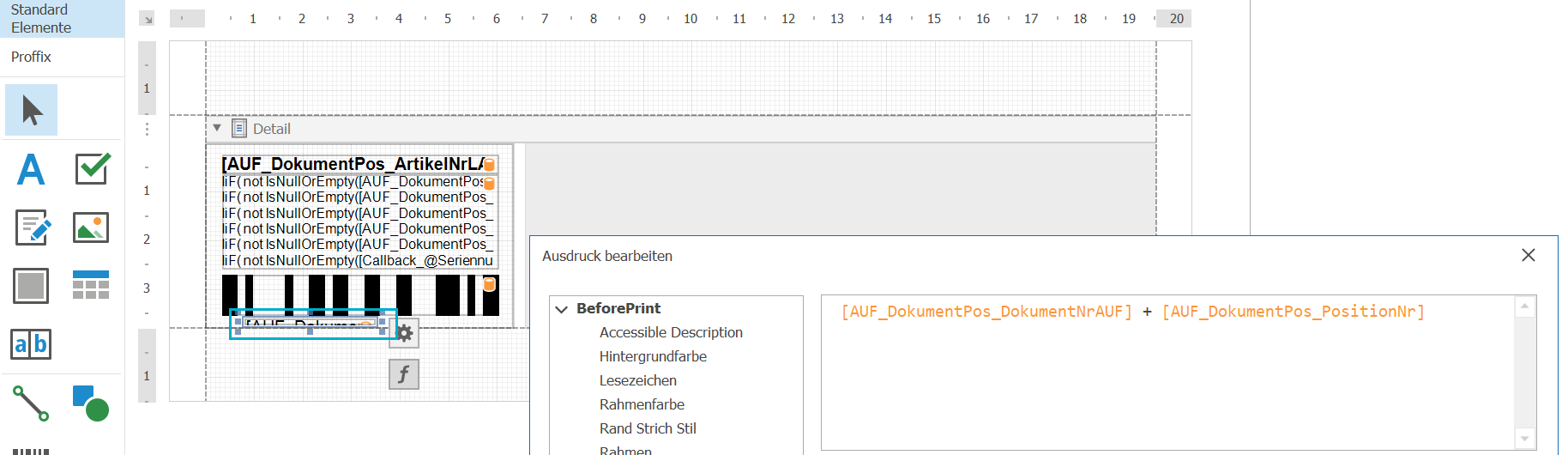Select the AUF_DokumentPos_ArtikelNrLAG label

[x=359, y=164]
